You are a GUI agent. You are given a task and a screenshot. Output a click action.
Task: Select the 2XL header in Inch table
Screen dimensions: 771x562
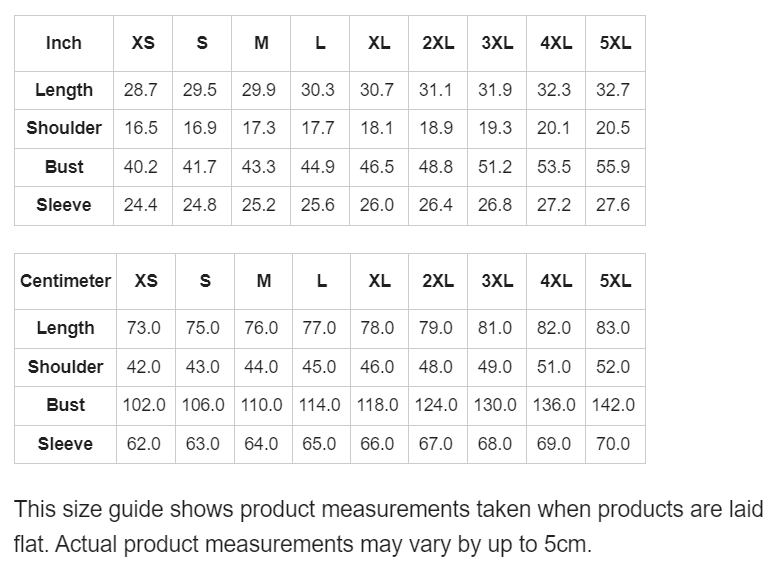coord(438,43)
